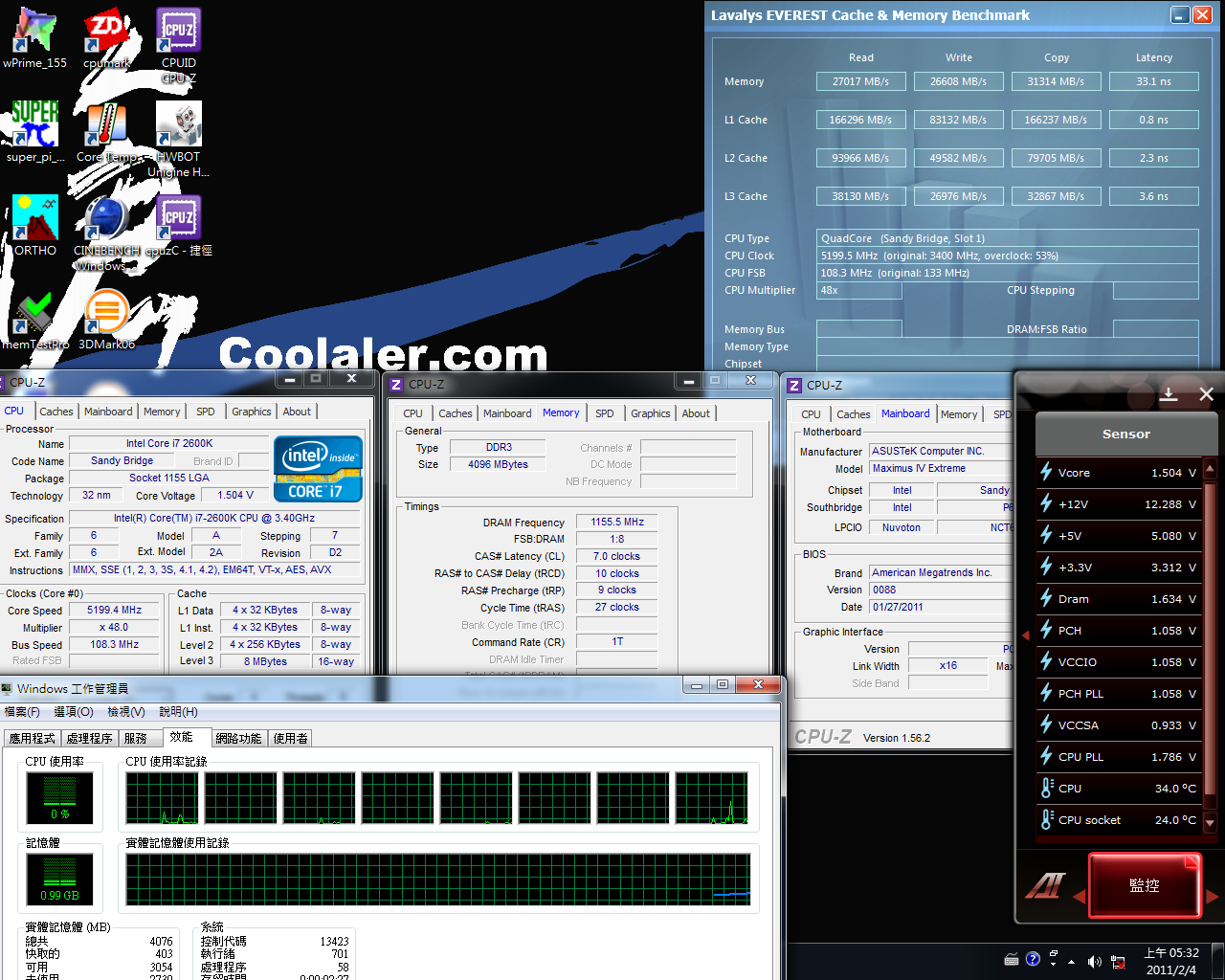This screenshot has height=980, width=1225.
Task: Click the CPU Clock 5199.5 MHz field in EVEREST
Action: click(1008, 256)
